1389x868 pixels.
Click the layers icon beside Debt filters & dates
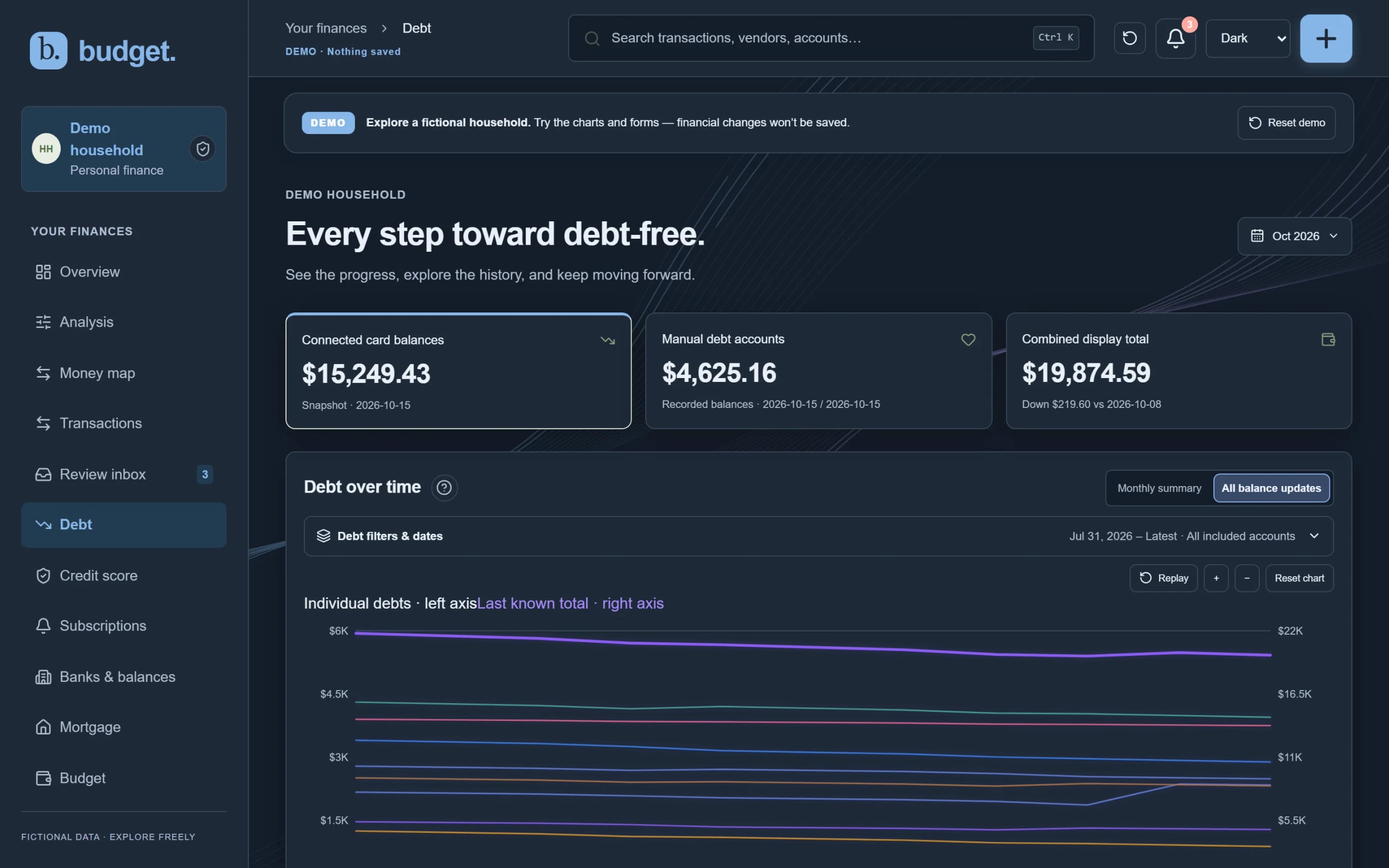324,535
